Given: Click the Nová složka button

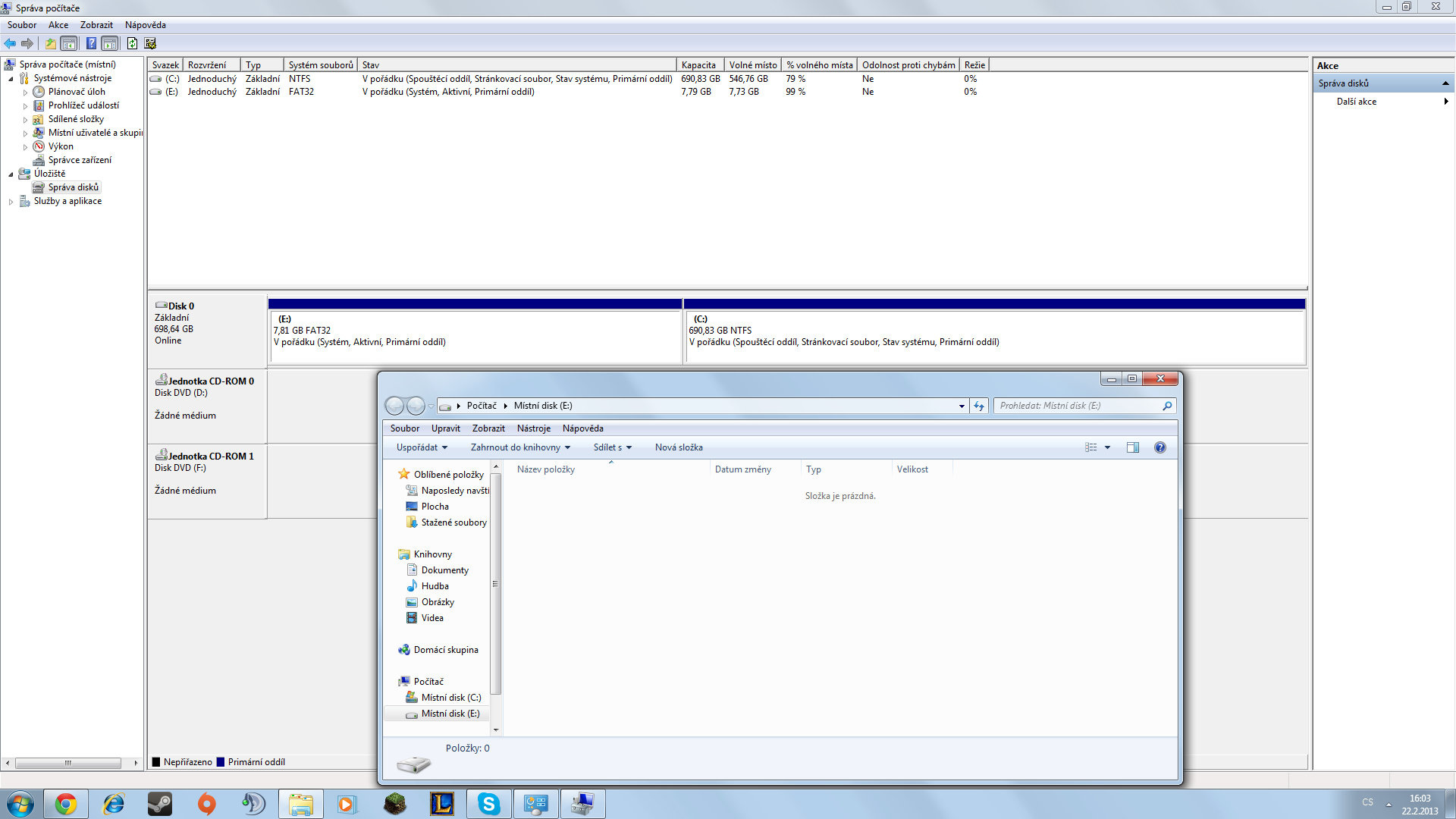Looking at the screenshot, I should [x=679, y=447].
